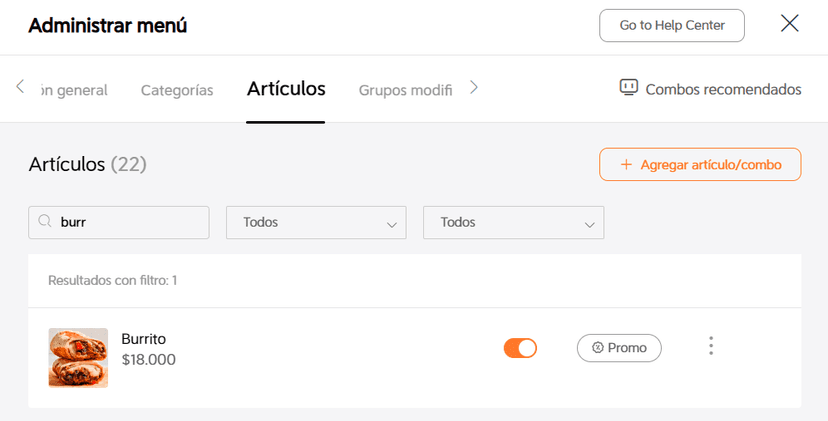The image size is (828, 421).
Task: Open the Burrito three-dot options menu
Action: (x=711, y=347)
